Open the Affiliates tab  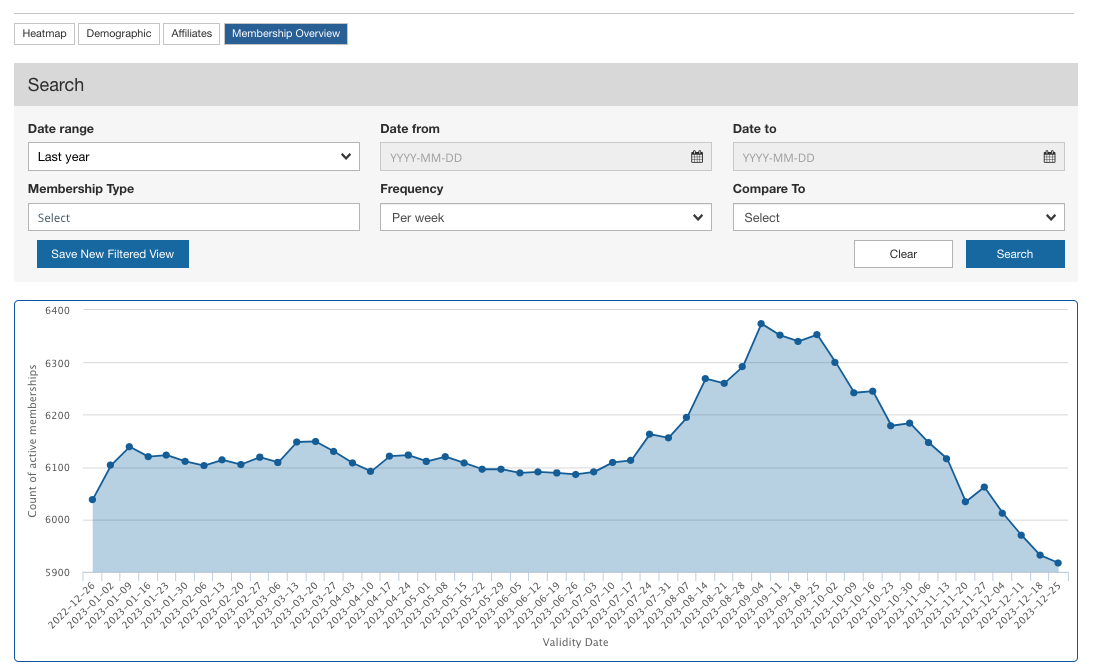[191, 34]
